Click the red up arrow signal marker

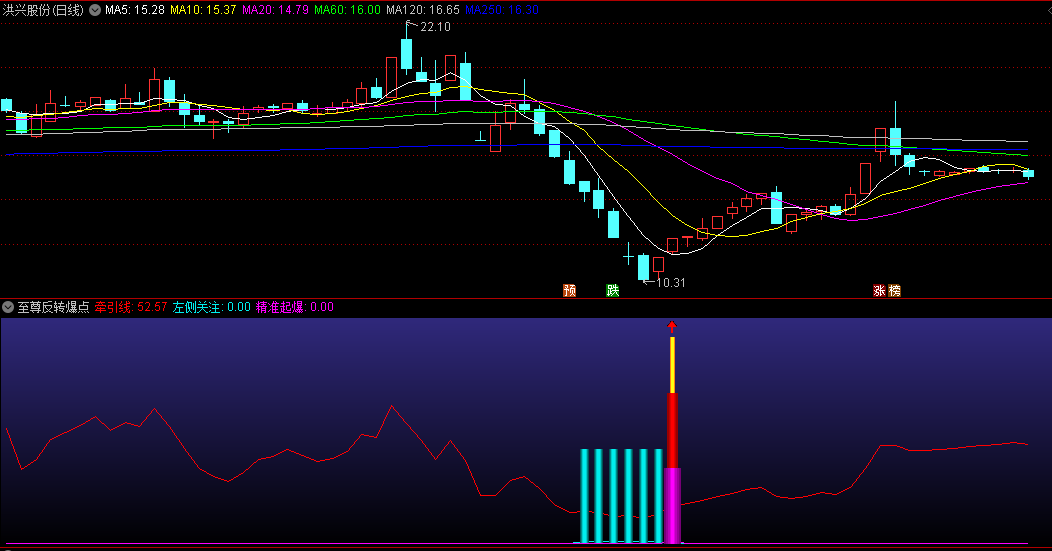(x=672, y=326)
